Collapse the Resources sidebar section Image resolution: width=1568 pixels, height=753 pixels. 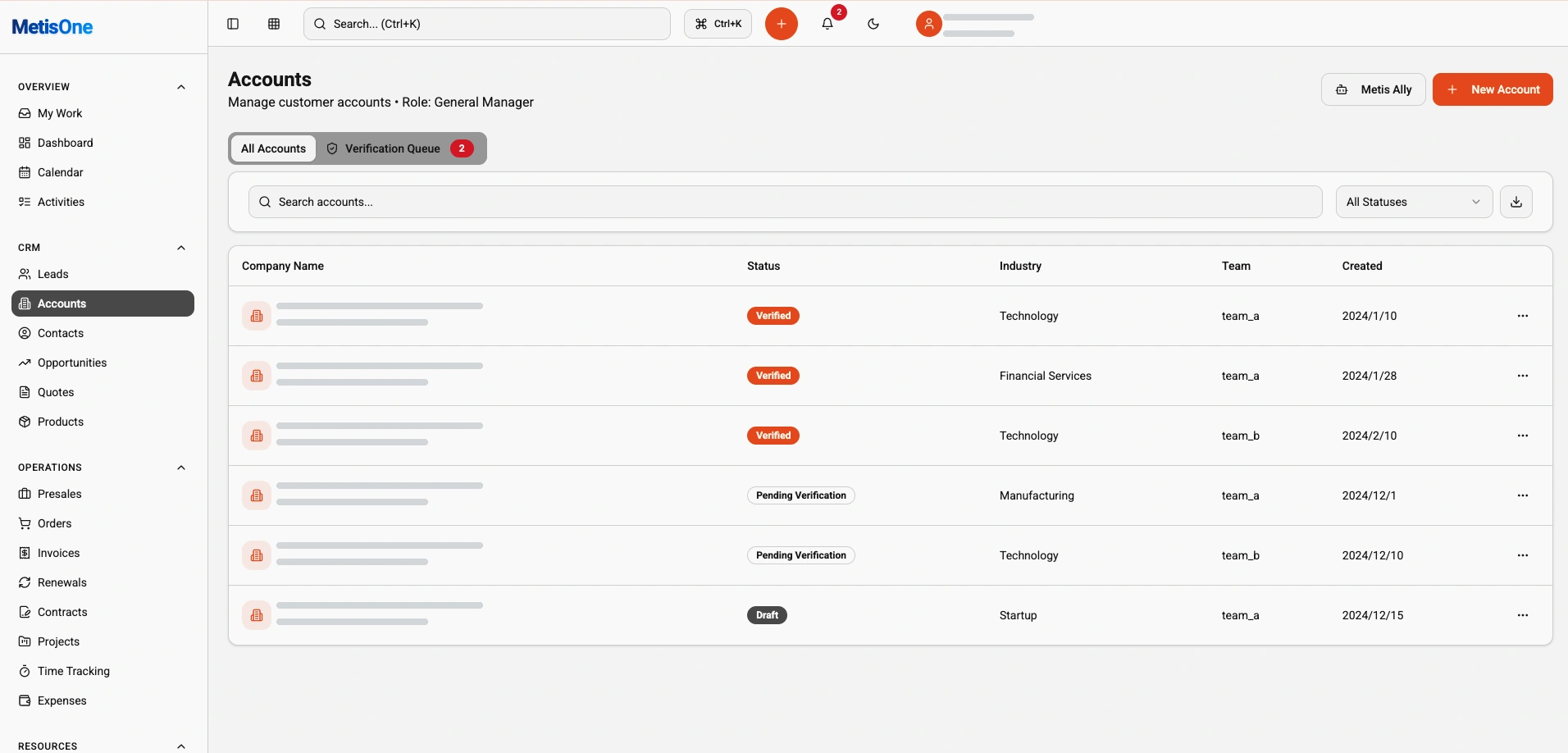pyautogui.click(x=181, y=746)
